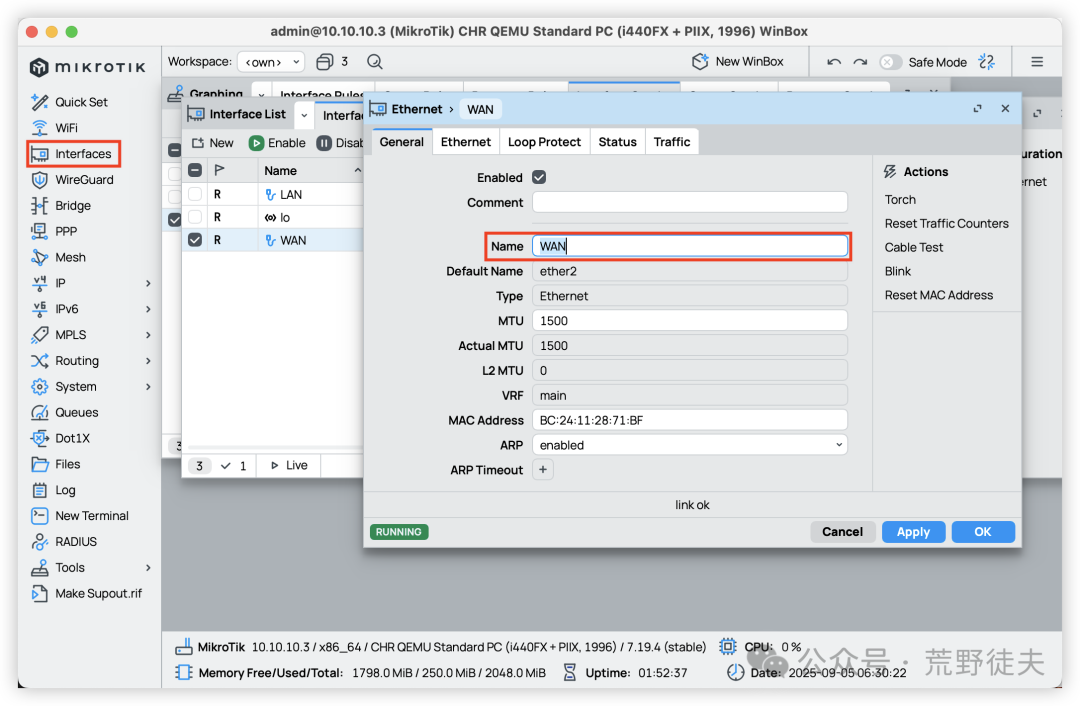Open Files in the sidebar
1080x706 pixels.
56,464
